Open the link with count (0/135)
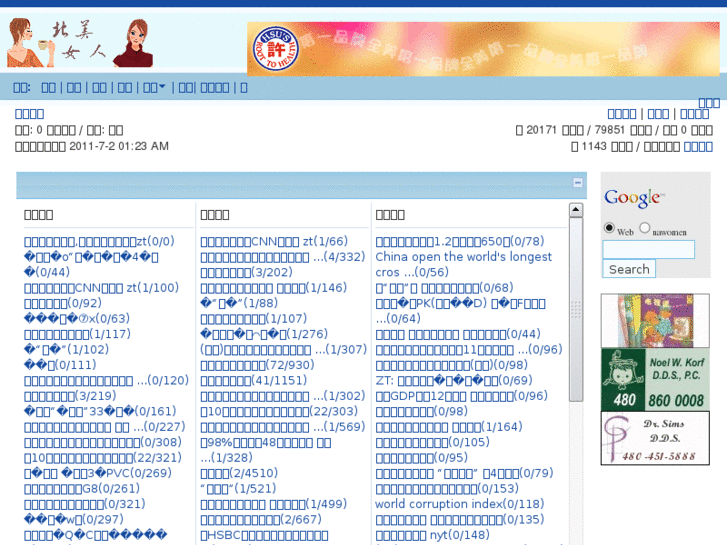Image resolution: width=727 pixels, height=545 pixels. pyautogui.click(x=459, y=519)
